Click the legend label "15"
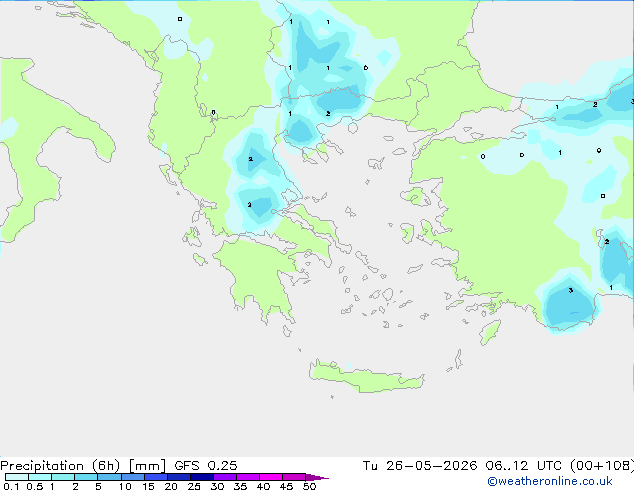 (x=148, y=486)
